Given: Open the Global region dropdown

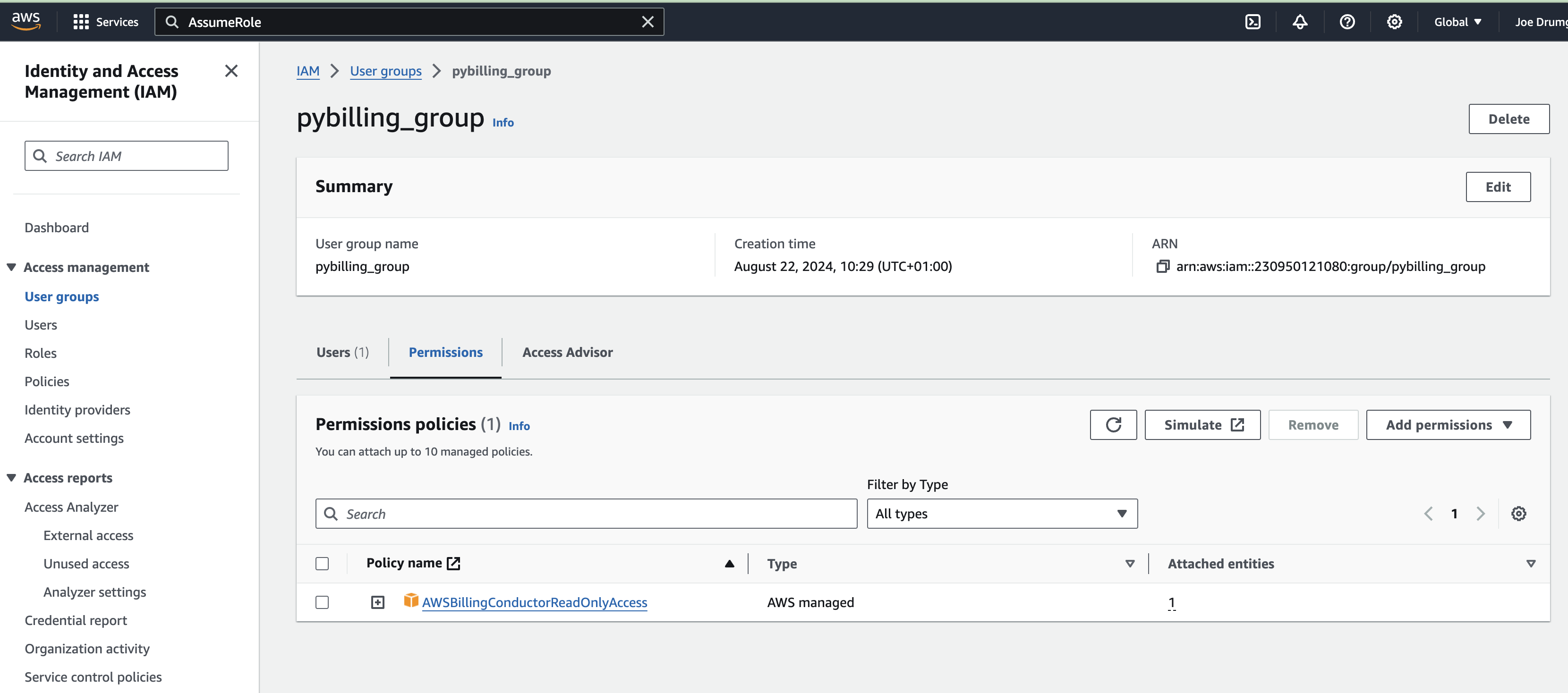Looking at the screenshot, I should coord(1457,22).
